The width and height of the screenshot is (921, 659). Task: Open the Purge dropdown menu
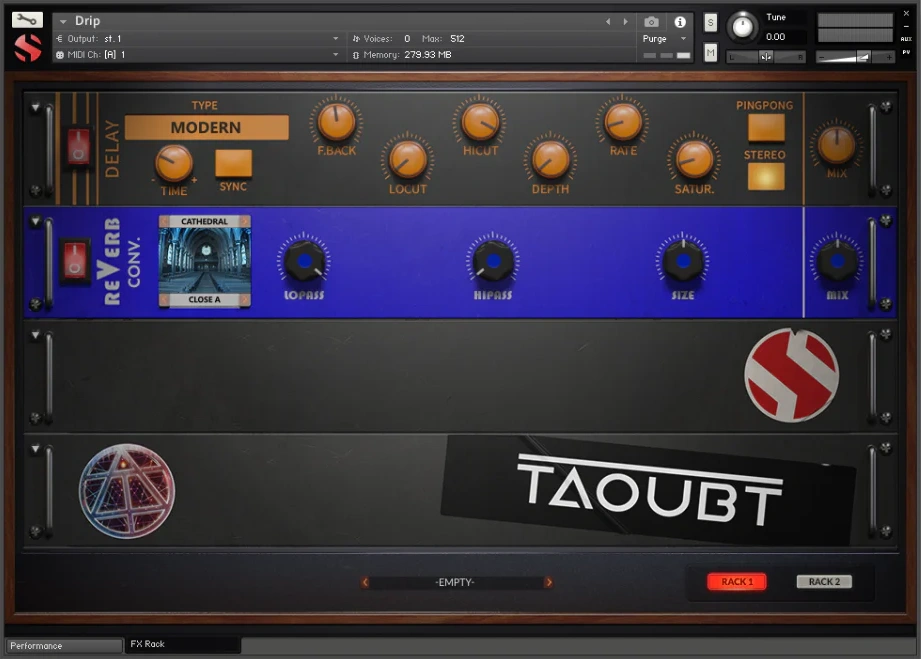tap(665, 39)
